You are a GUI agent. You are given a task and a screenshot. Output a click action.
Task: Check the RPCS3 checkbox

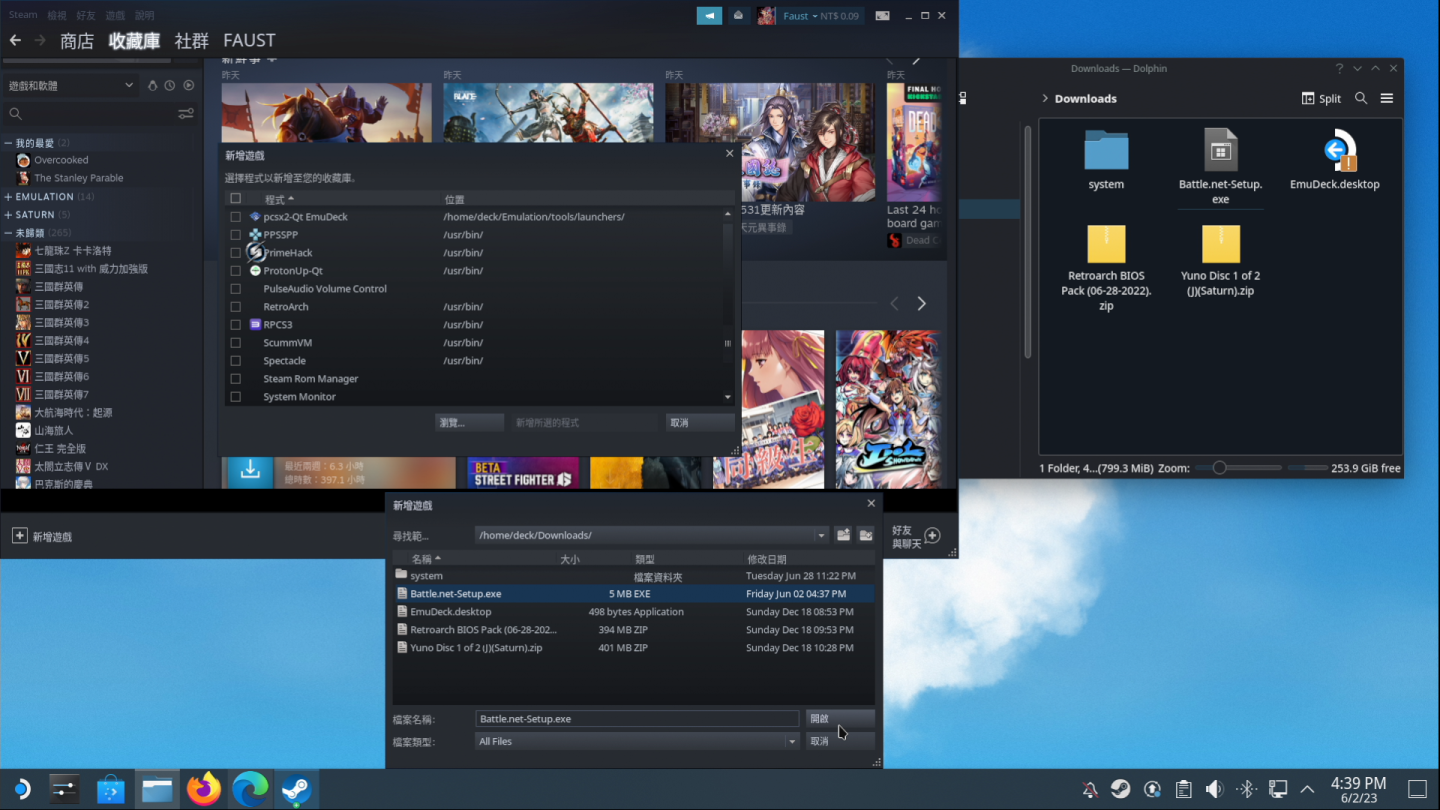tap(236, 324)
